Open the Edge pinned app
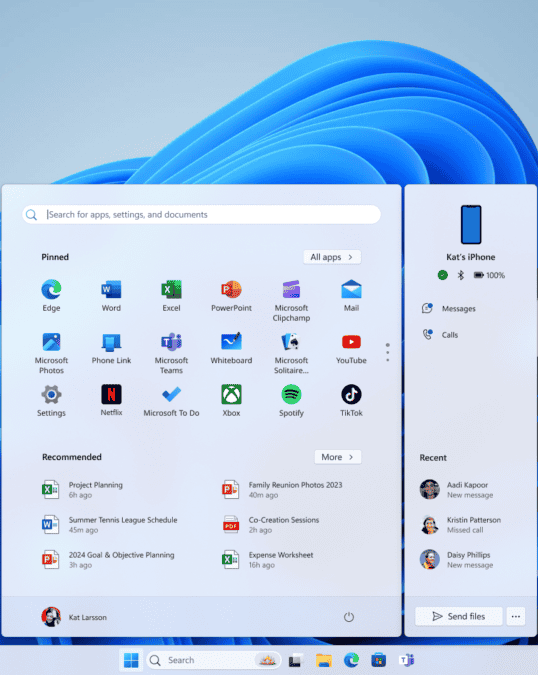 tap(51, 296)
